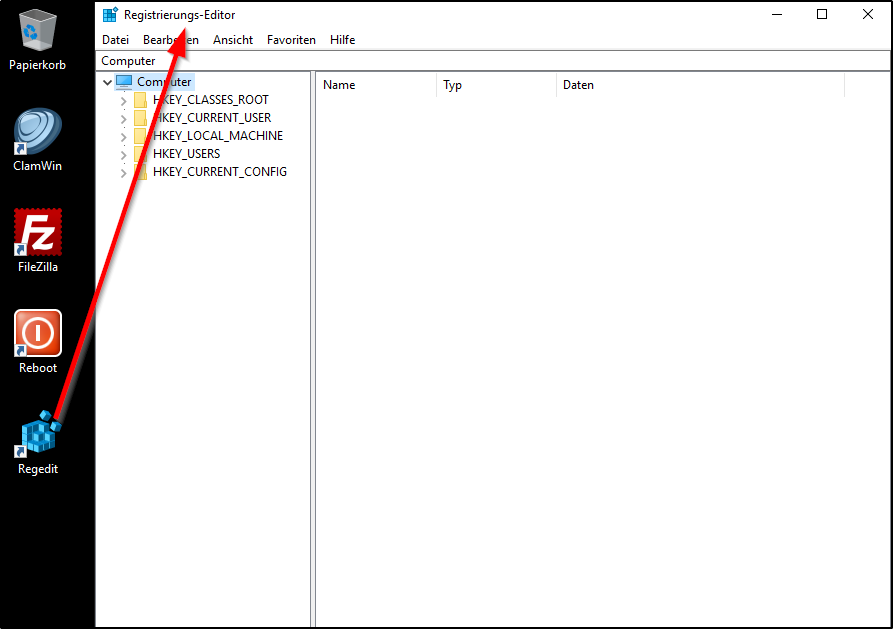This screenshot has height=629, width=893.
Task: Click the Reboot desktop shortcut icon
Action: pyautogui.click(x=38, y=333)
